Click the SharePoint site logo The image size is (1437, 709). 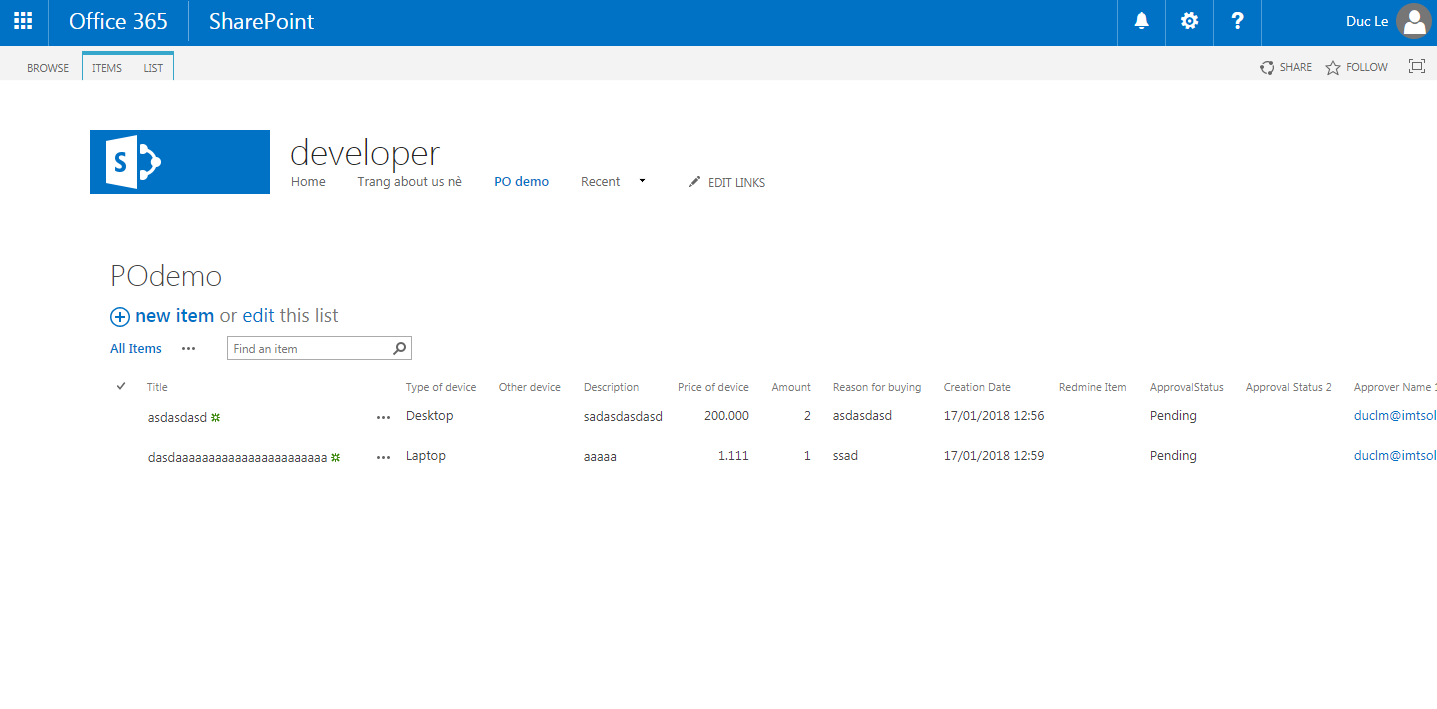180,162
